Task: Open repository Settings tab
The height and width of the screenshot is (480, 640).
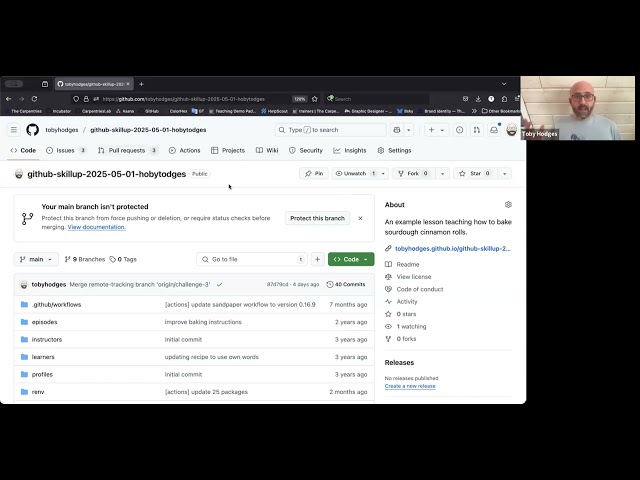Action: point(394,150)
